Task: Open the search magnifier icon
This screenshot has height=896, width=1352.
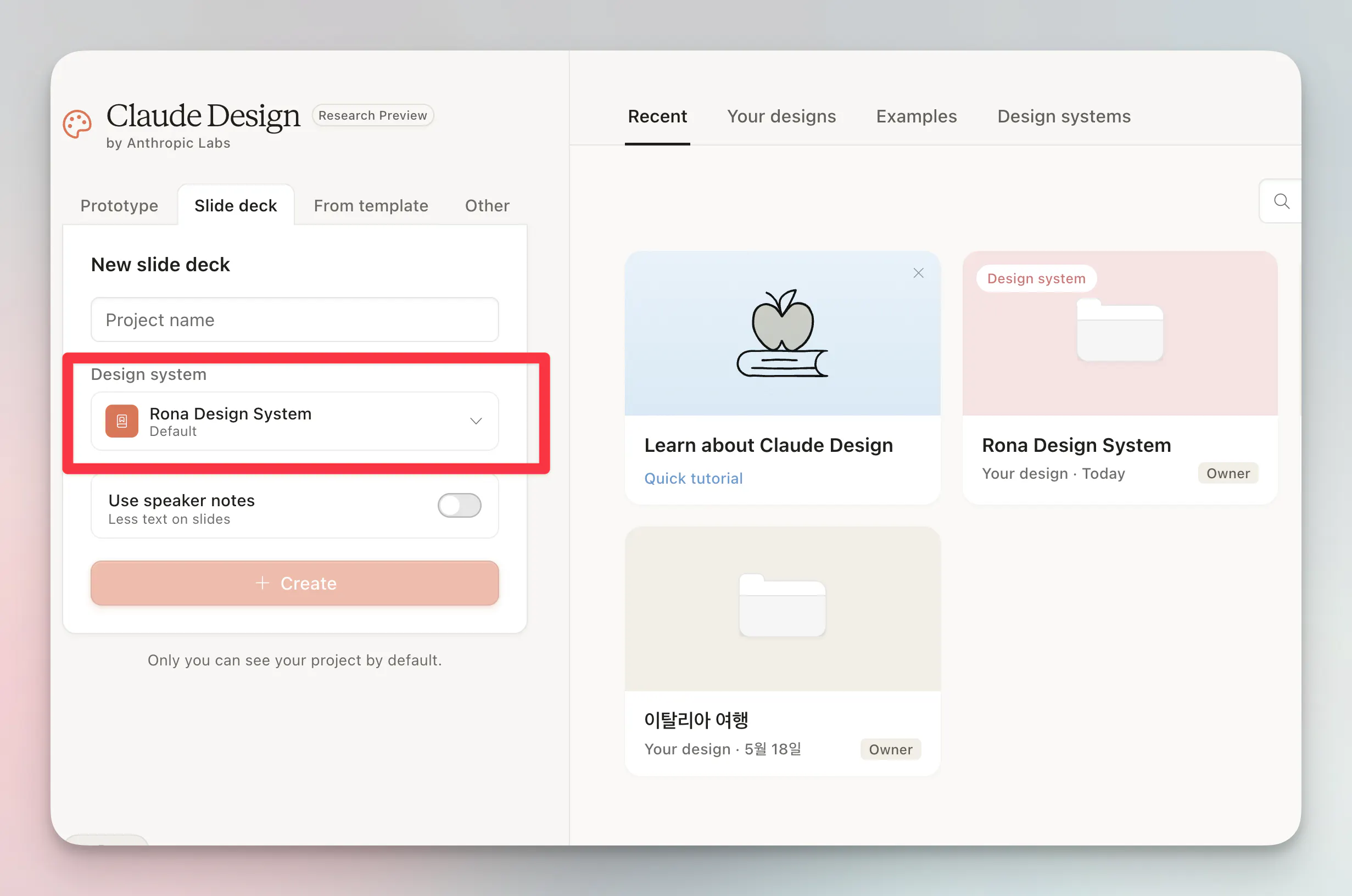Action: [1281, 201]
